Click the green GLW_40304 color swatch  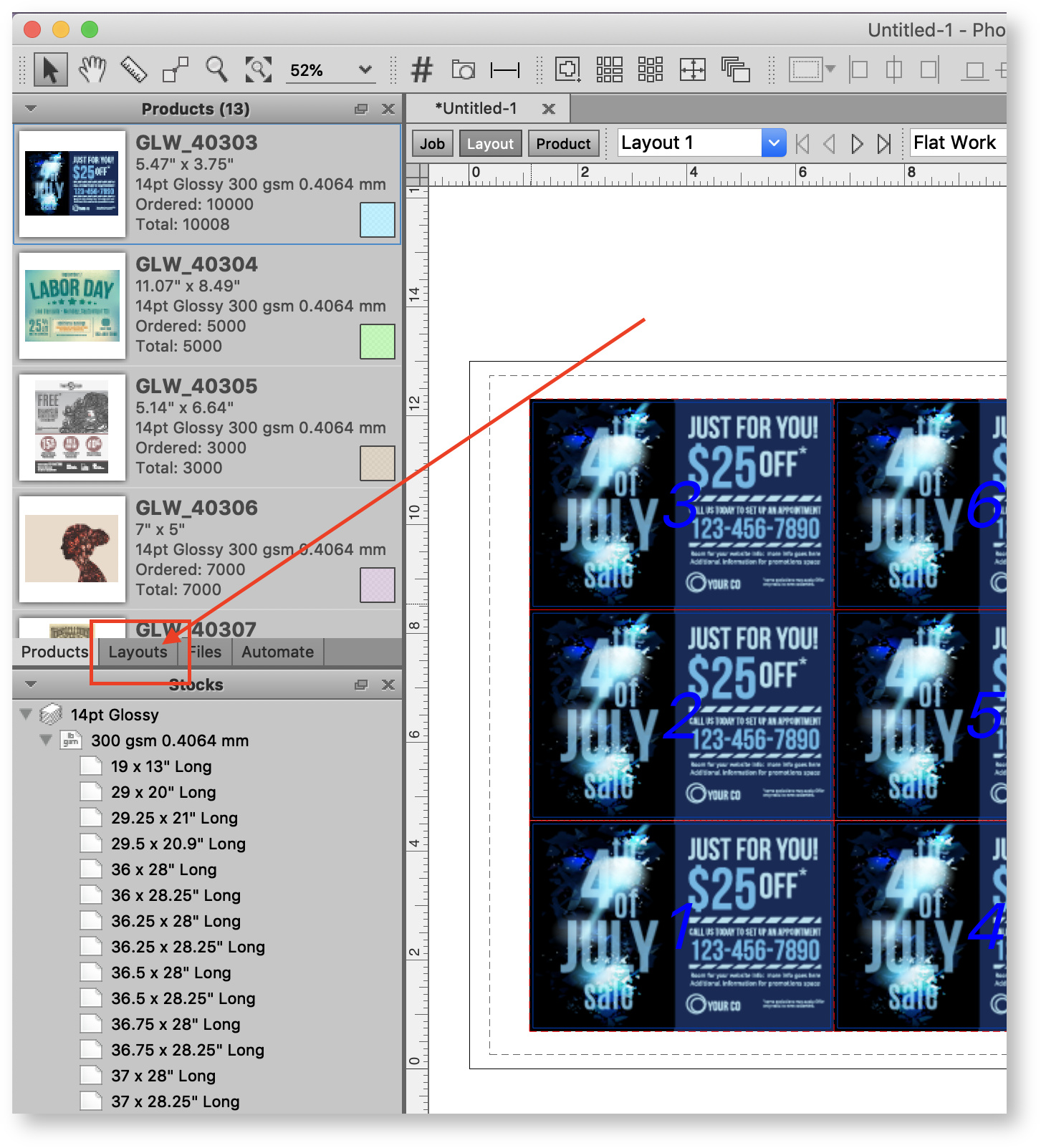[378, 342]
